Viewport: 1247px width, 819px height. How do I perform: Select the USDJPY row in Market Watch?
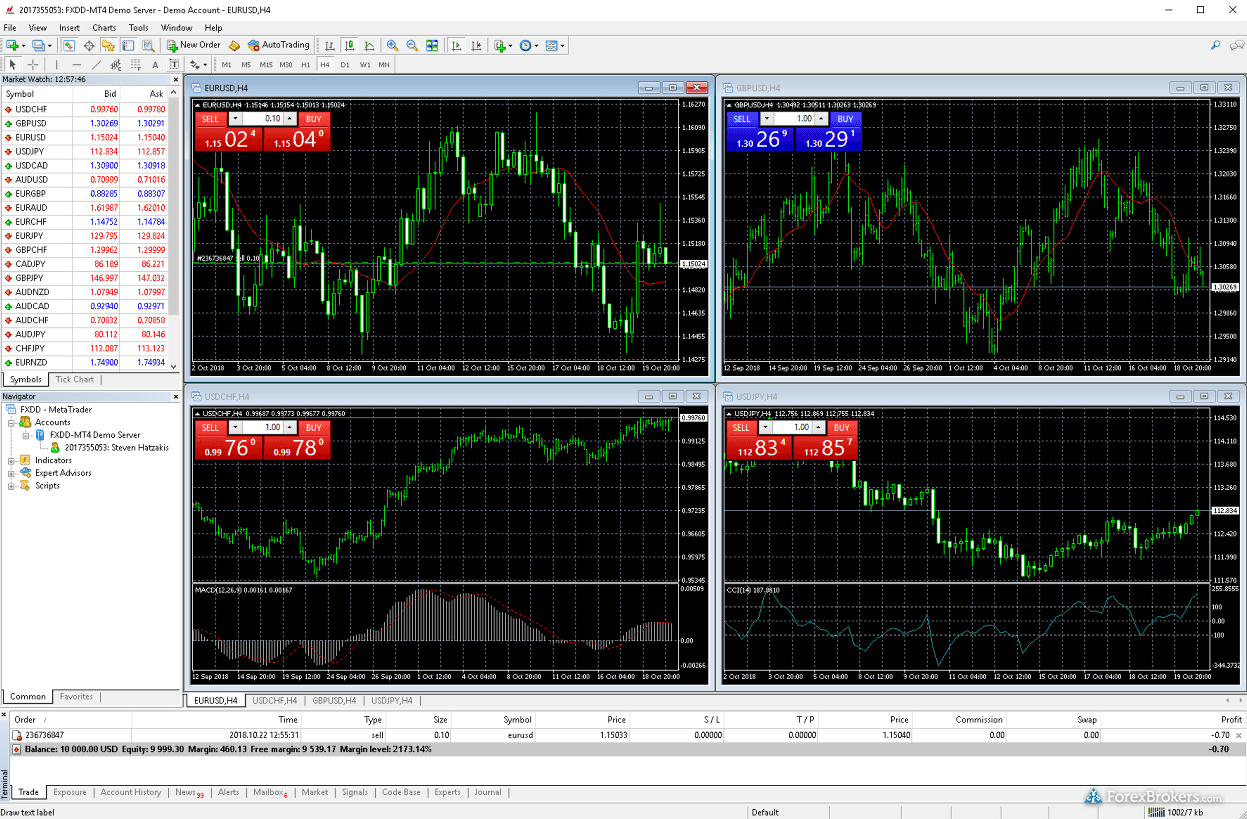(86, 151)
